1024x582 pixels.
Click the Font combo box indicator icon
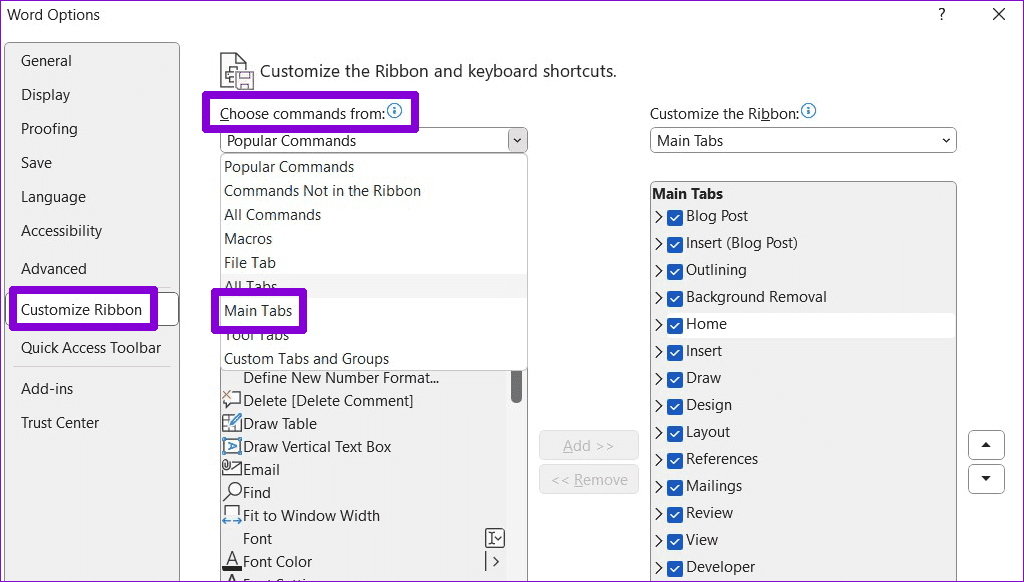point(495,538)
